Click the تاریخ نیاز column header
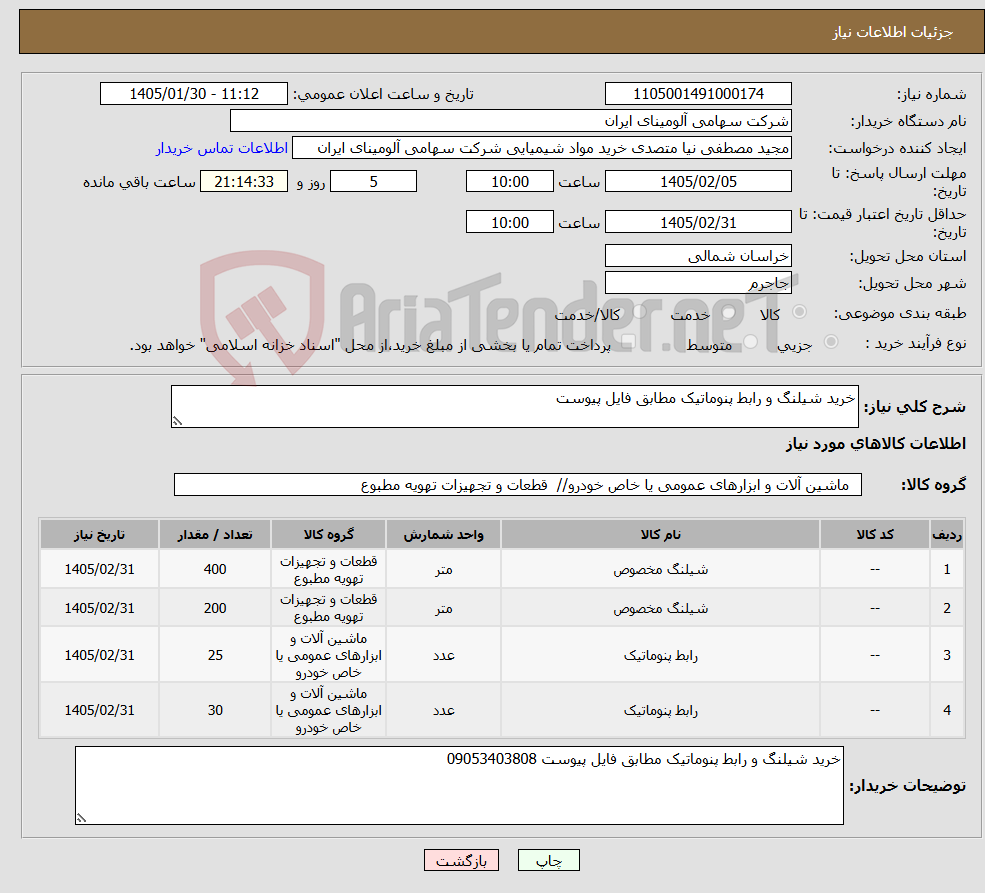 tap(99, 534)
